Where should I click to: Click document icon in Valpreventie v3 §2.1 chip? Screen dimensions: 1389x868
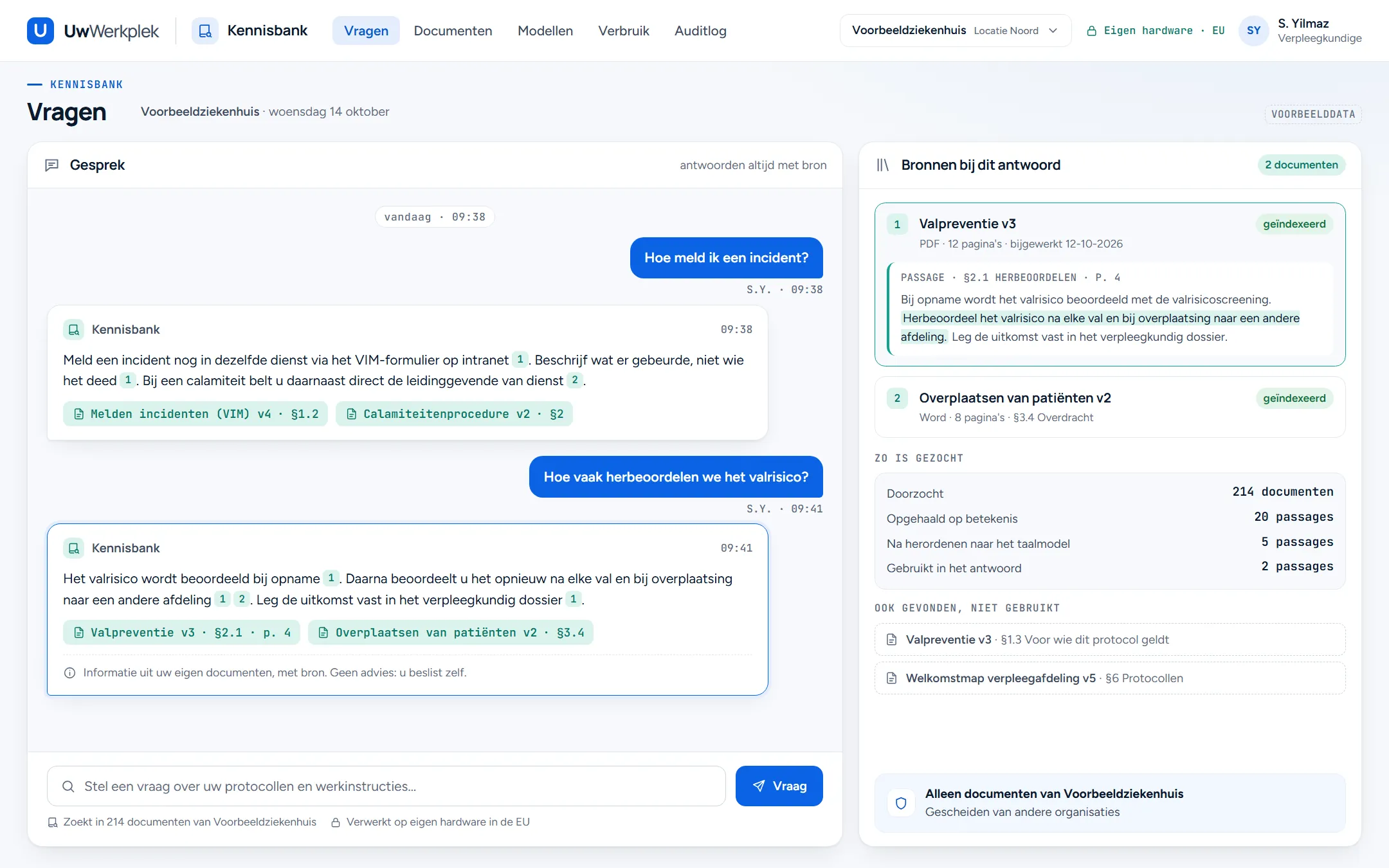pyautogui.click(x=78, y=633)
